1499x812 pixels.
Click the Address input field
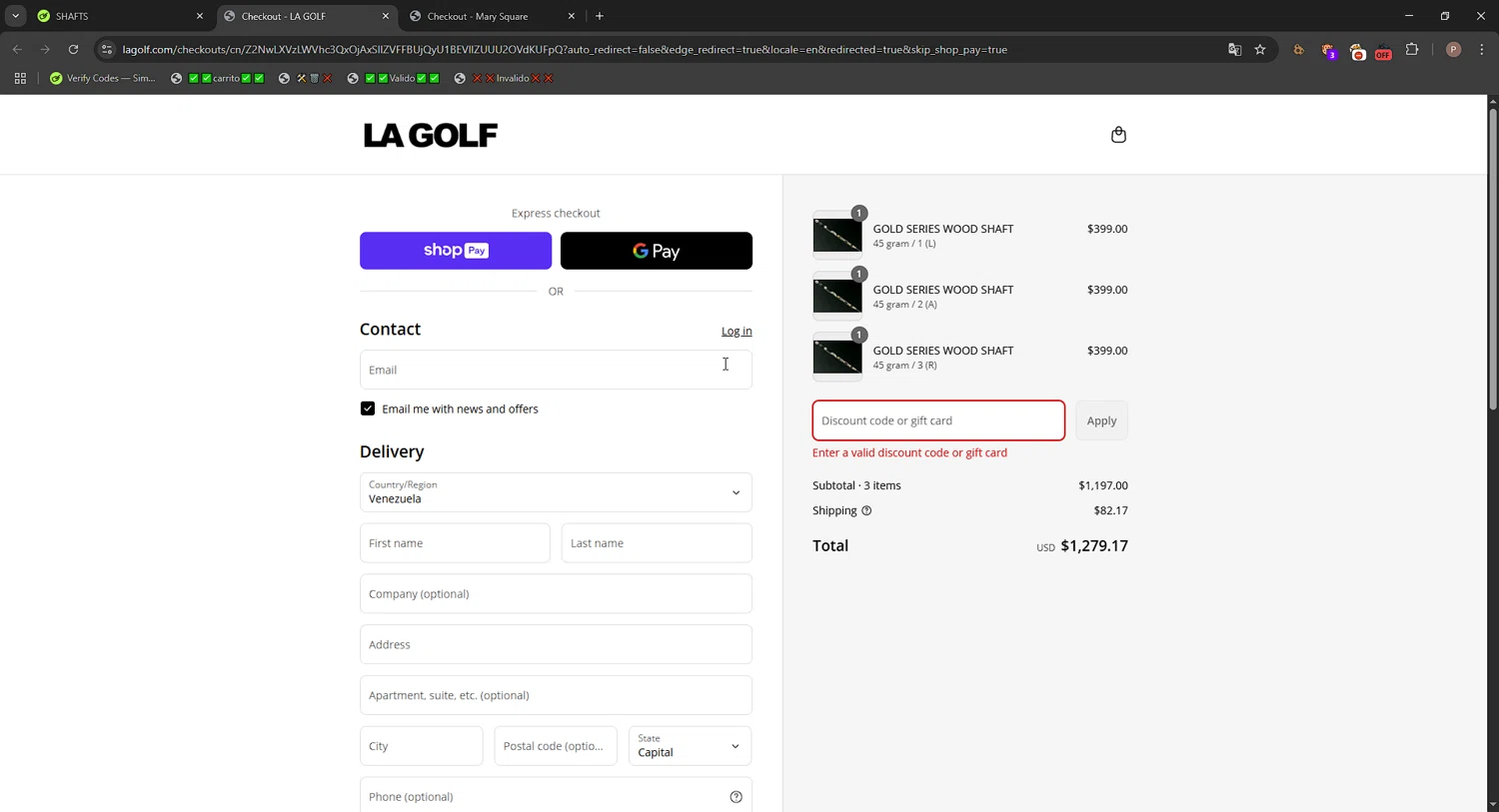tap(556, 645)
